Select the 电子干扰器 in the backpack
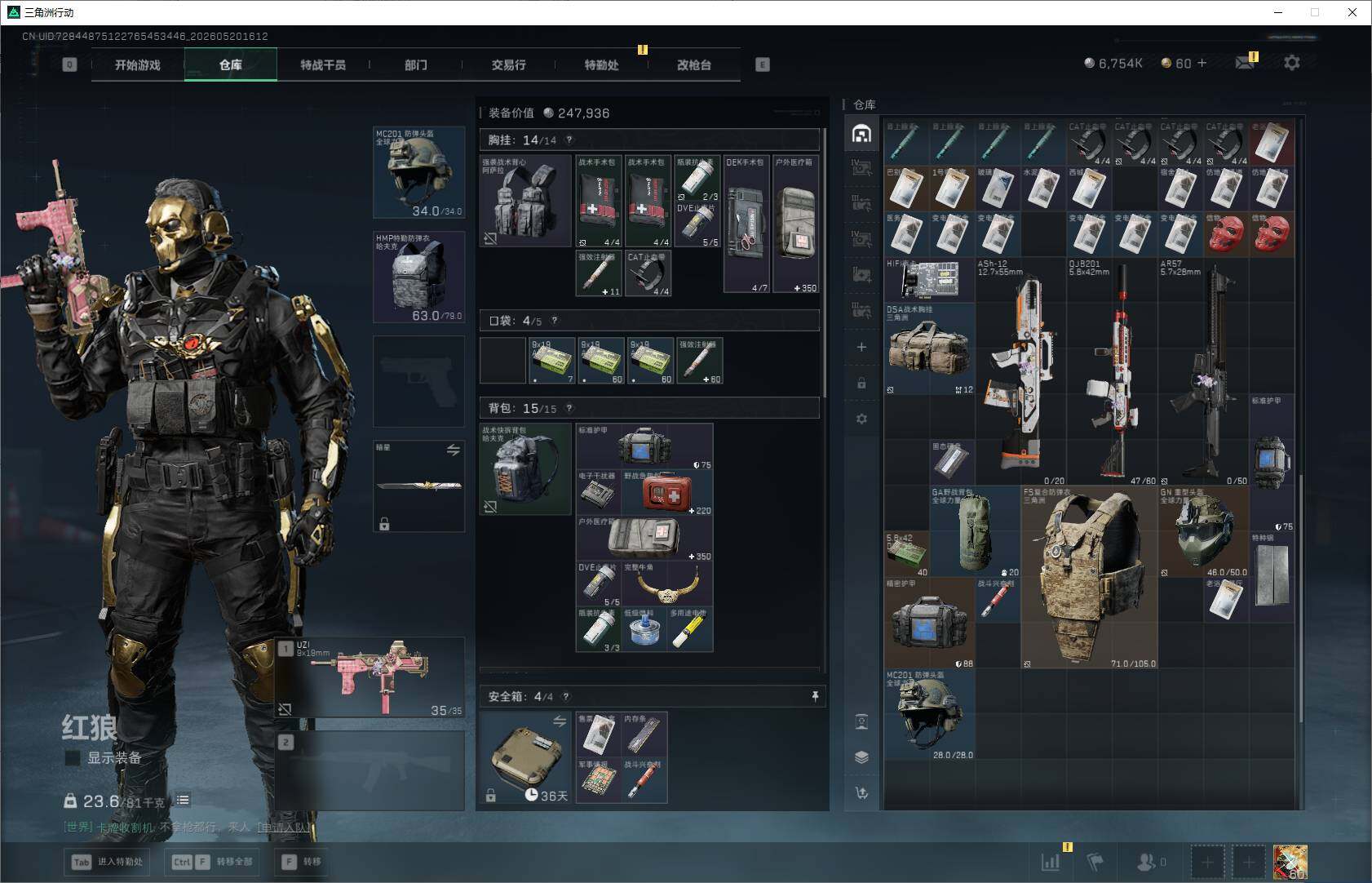 click(599, 491)
